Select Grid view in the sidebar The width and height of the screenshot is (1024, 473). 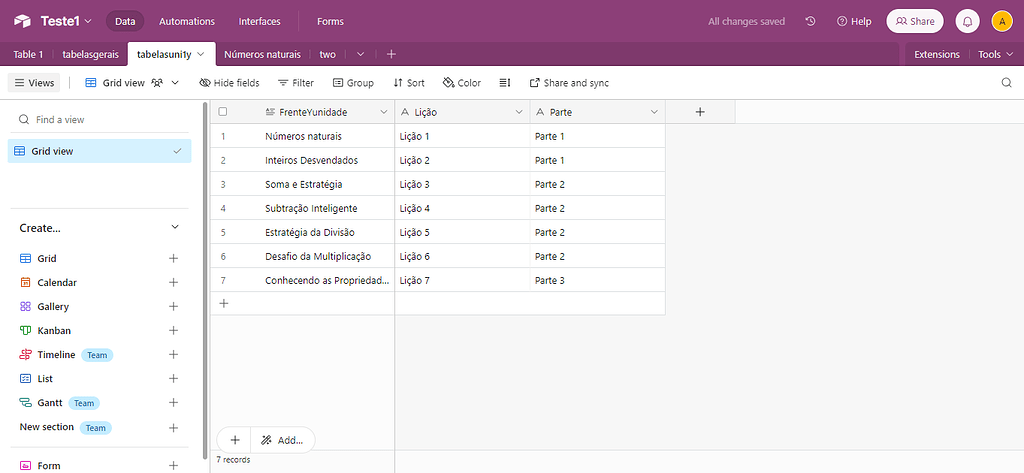100,151
